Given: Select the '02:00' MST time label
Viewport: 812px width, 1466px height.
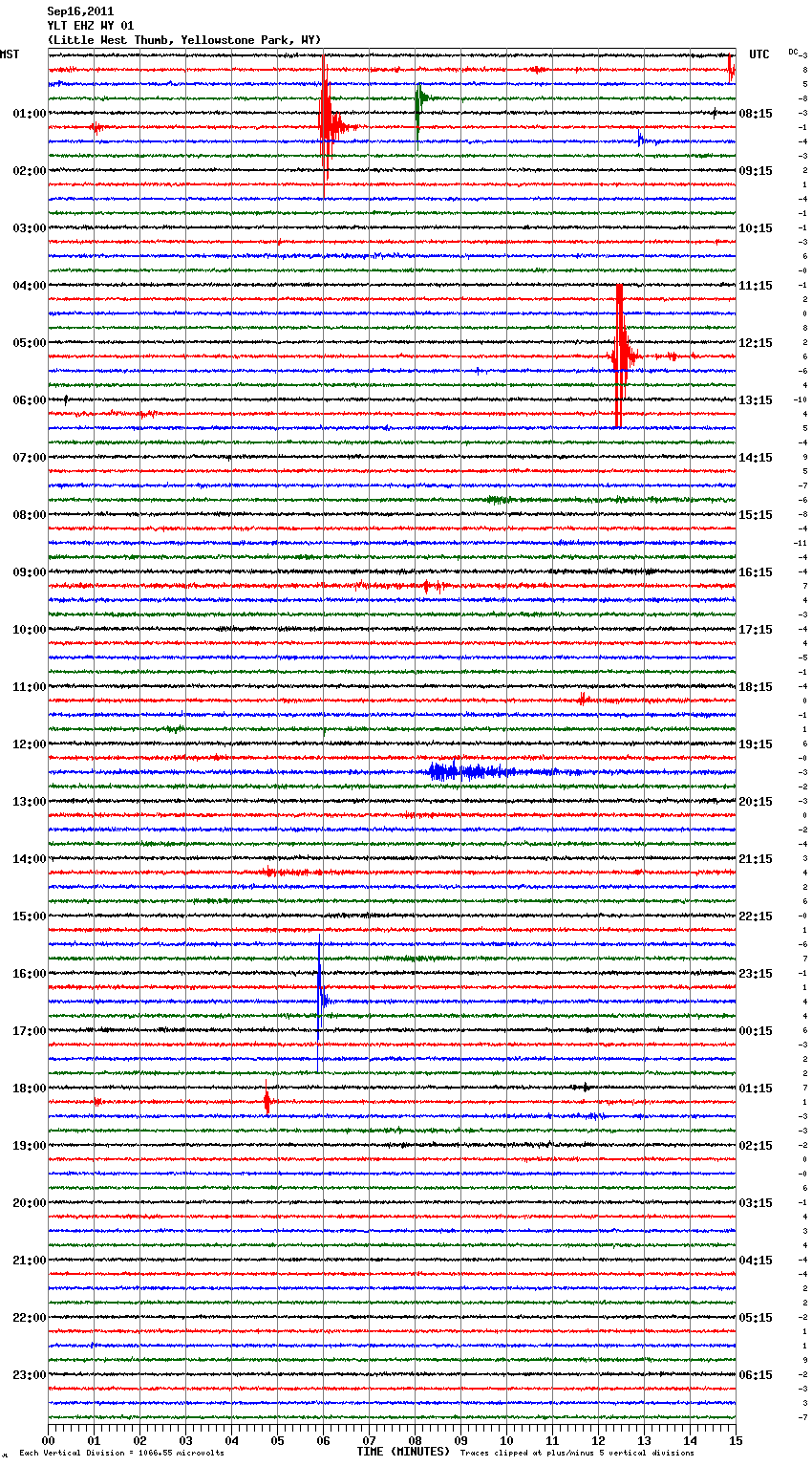Looking at the screenshot, I should coord(29,171).
